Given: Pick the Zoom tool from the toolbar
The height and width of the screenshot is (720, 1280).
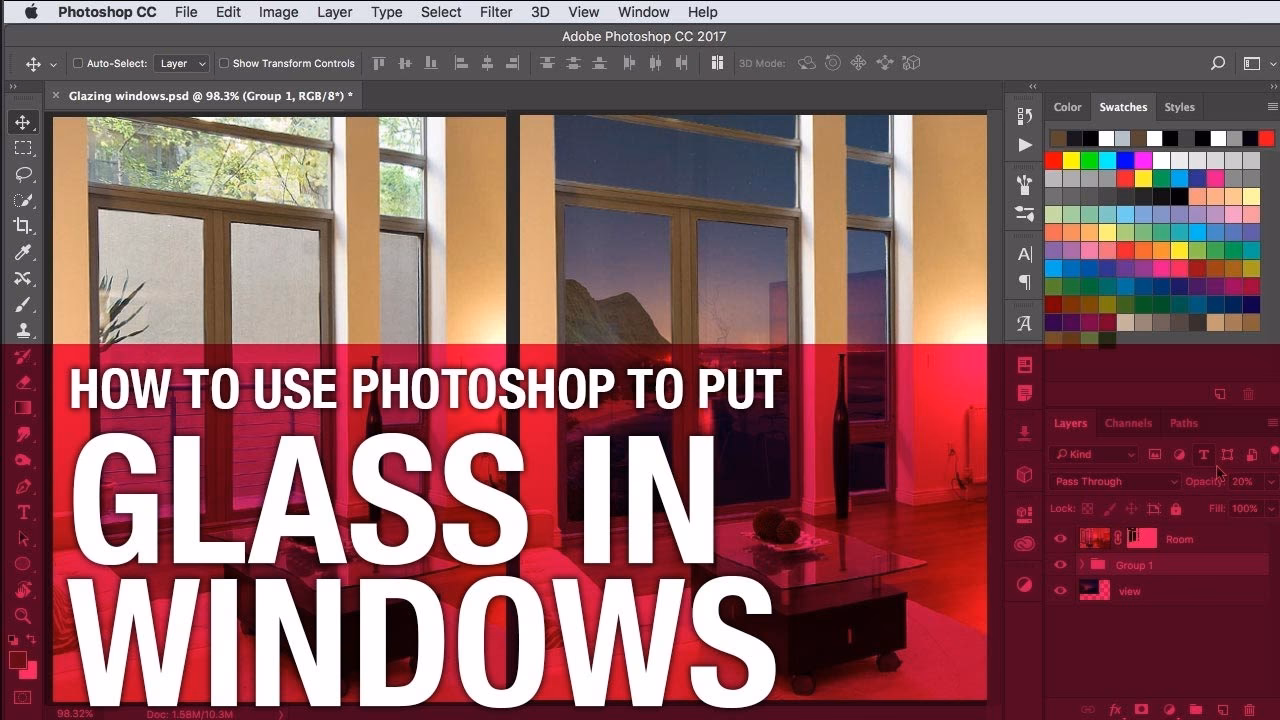Looking at the screenshot, I should coord(22,616).
